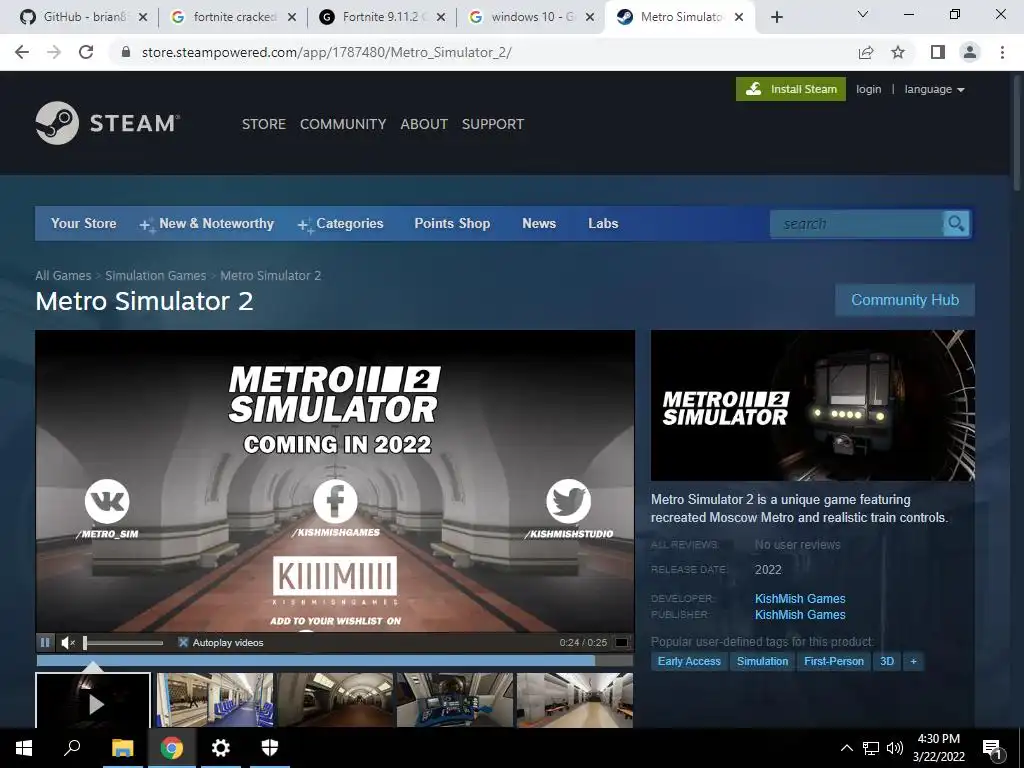Click the login link
The width and height of the screenshot is (1024, 768).
(x=869, y=89)
